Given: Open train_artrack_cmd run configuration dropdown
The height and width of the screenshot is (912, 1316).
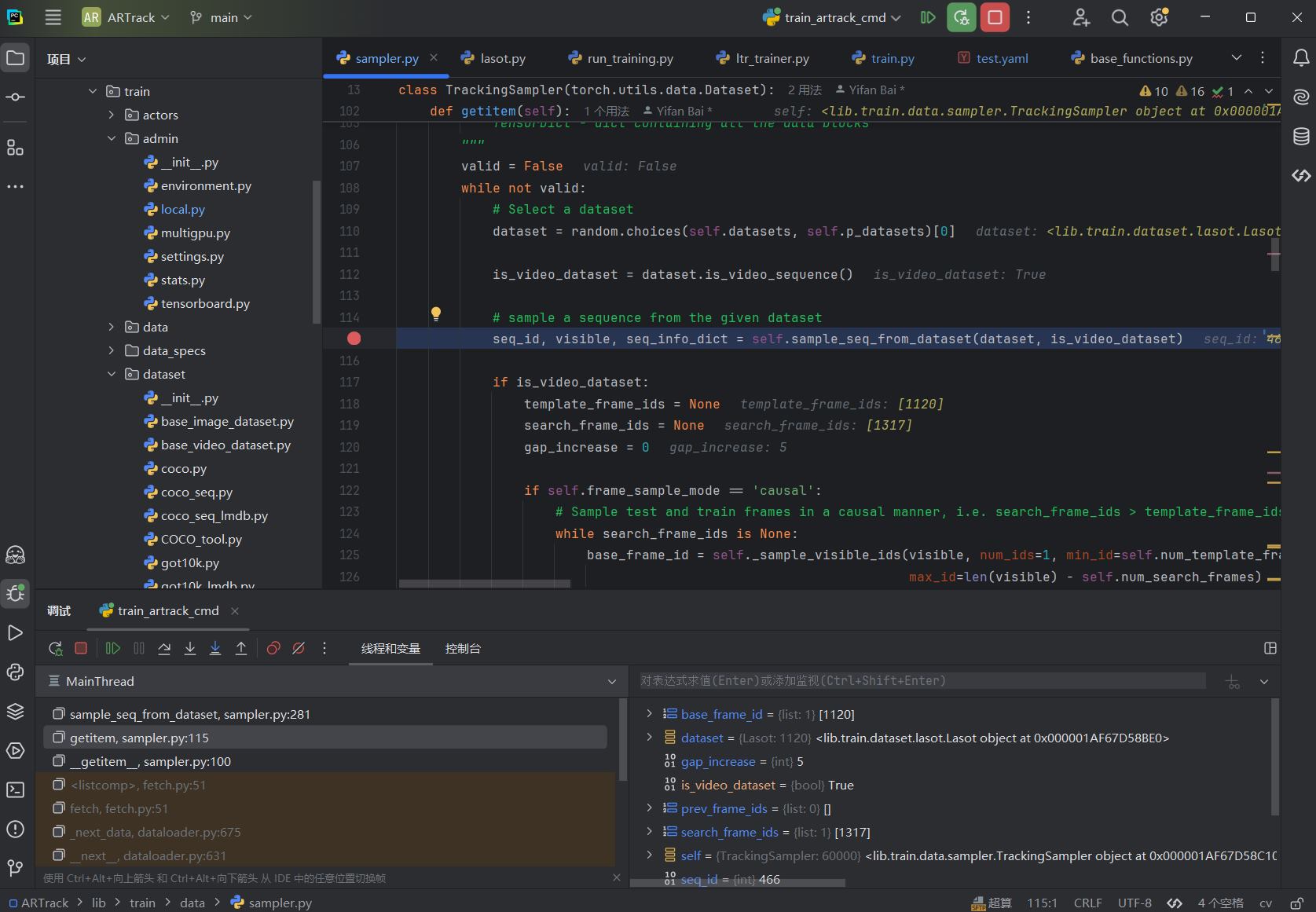Looking at the screenshot, I should [832, 17].
